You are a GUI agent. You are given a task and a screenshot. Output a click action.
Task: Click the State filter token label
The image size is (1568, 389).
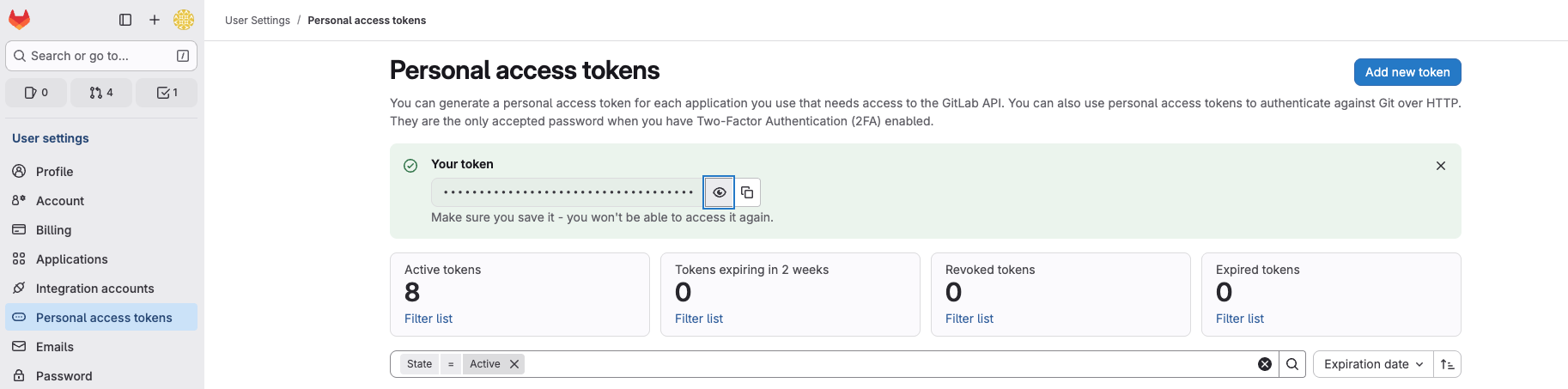[420, 364]
